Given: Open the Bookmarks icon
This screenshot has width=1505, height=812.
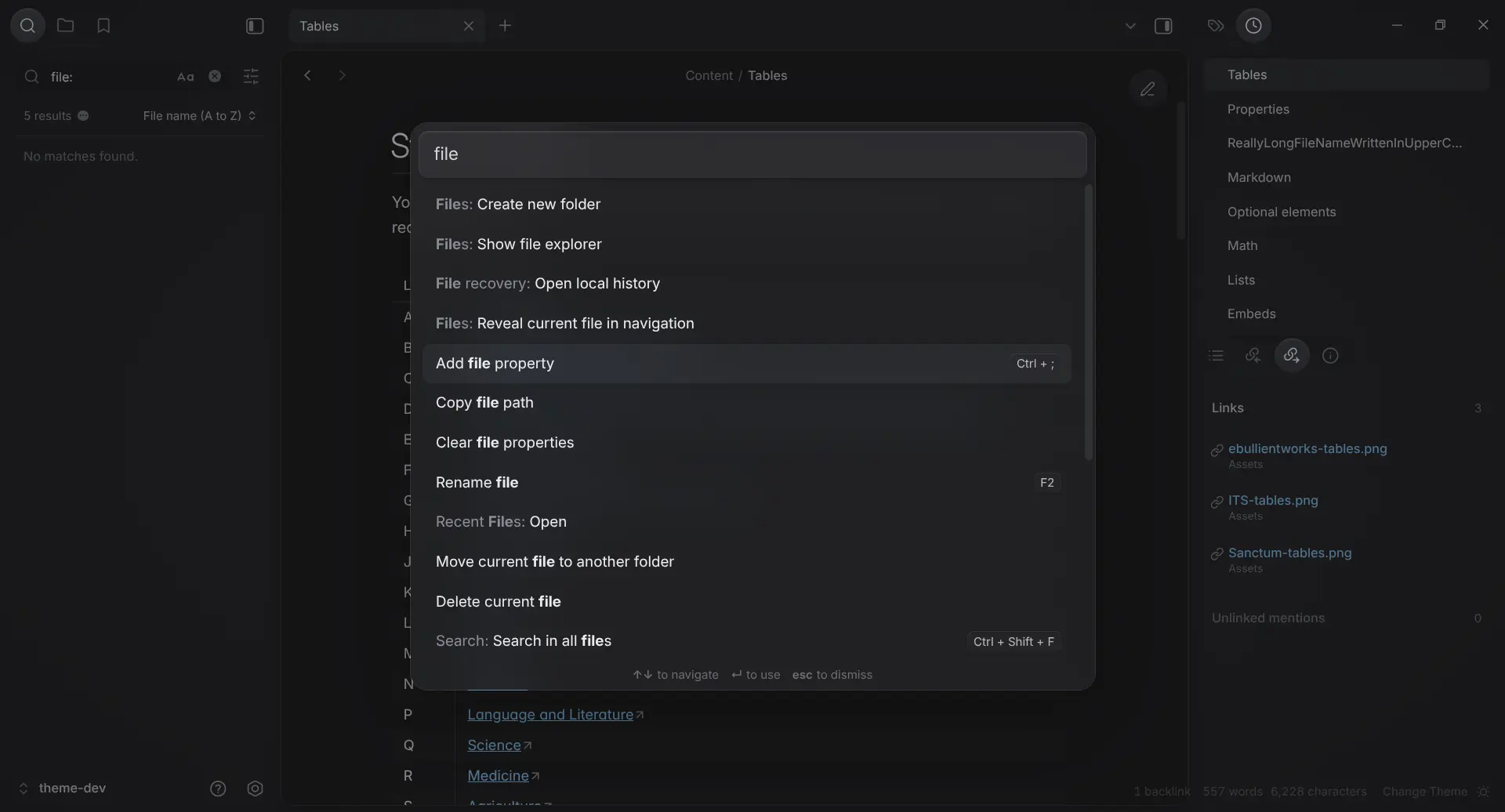Looking at the screenshot, I should click(103, 26).
